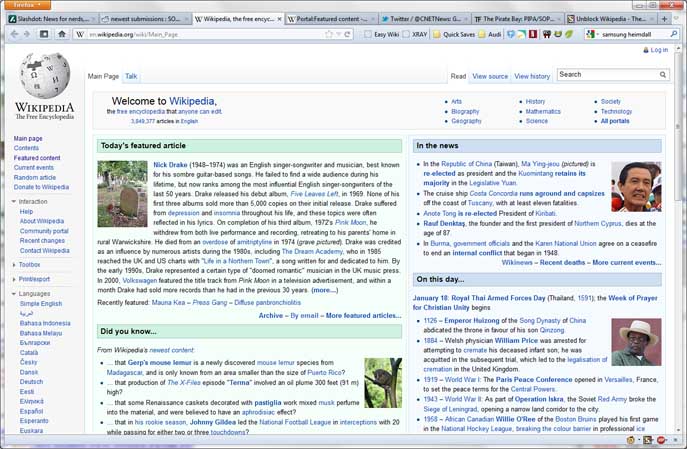
Task: Open the Nick Drake article link
Action: pyautogui.click(x=170, y=165)
